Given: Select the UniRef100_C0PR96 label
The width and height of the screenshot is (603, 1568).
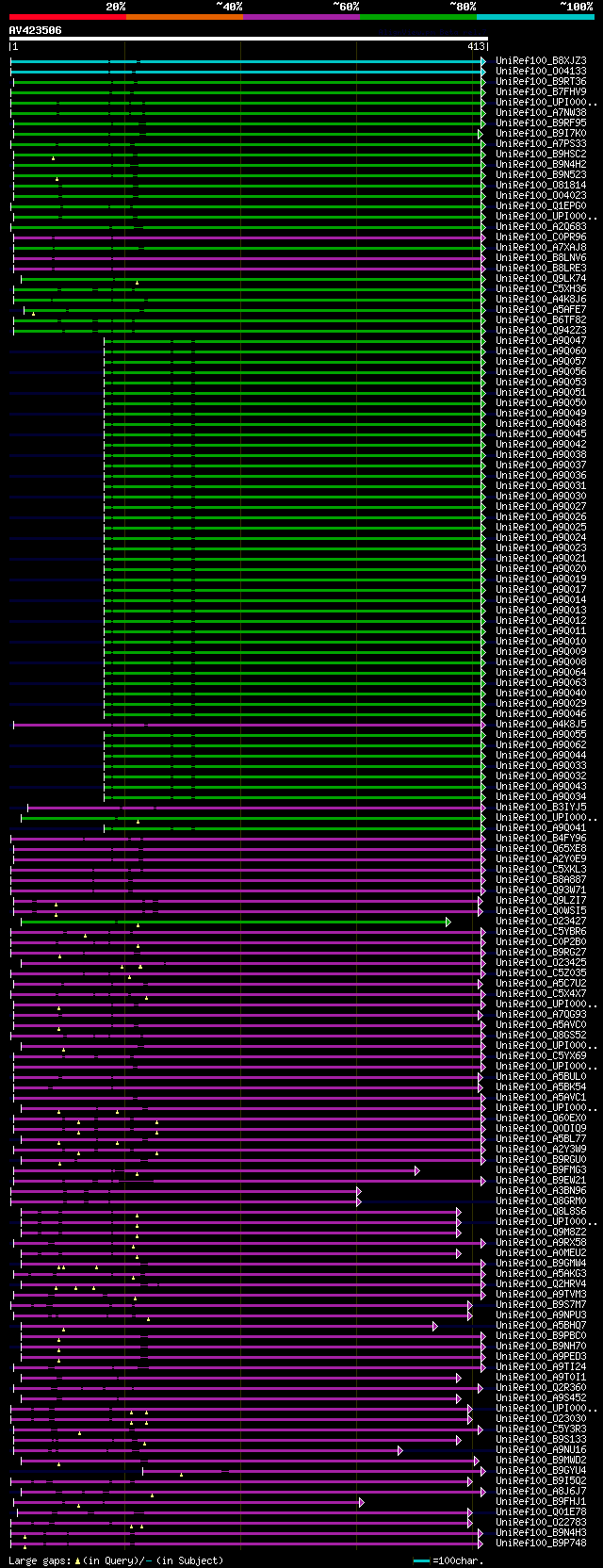Looking at the screenshot, I should coord(541,237).
